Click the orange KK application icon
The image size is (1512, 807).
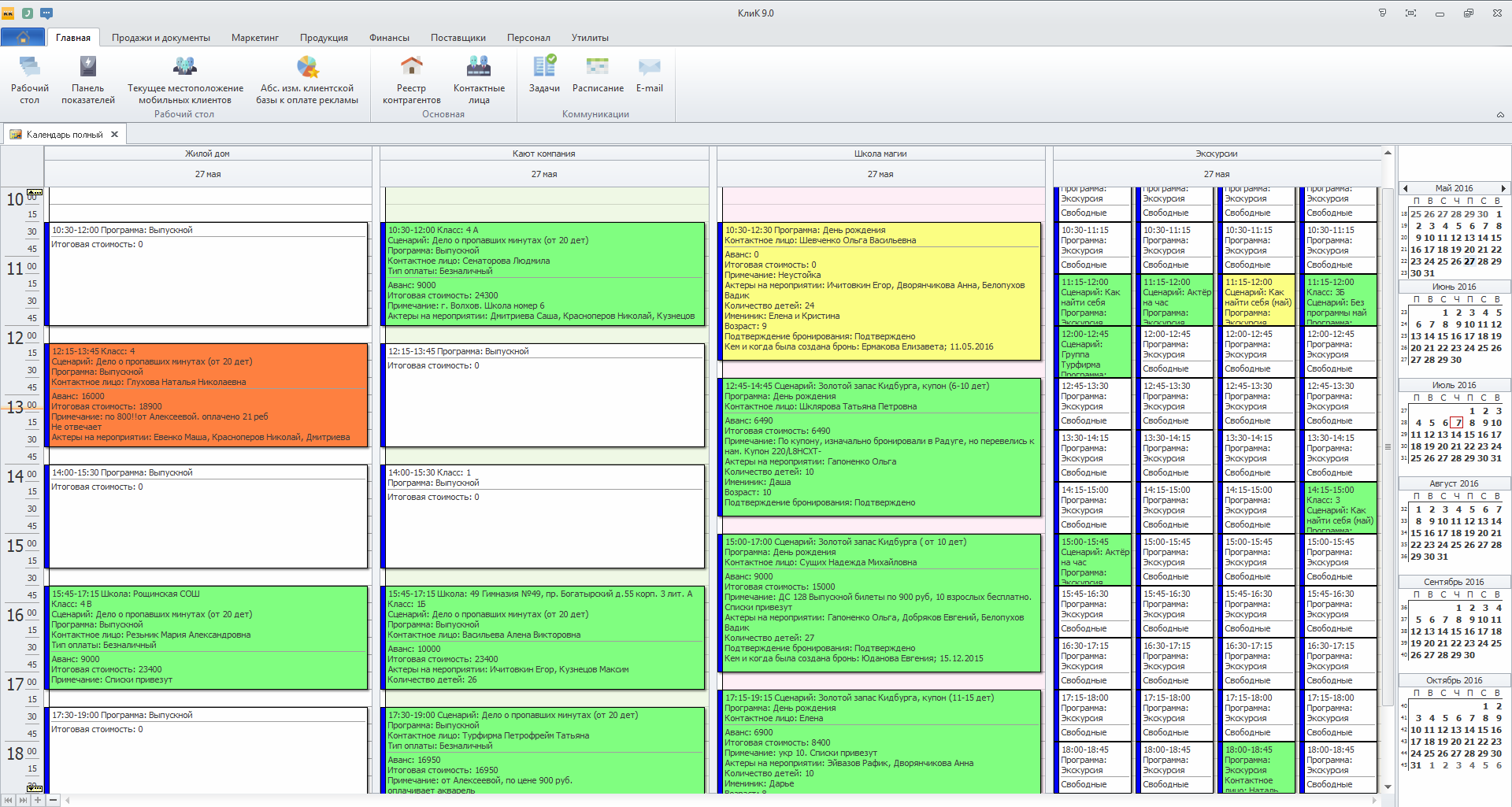(8, 13)
